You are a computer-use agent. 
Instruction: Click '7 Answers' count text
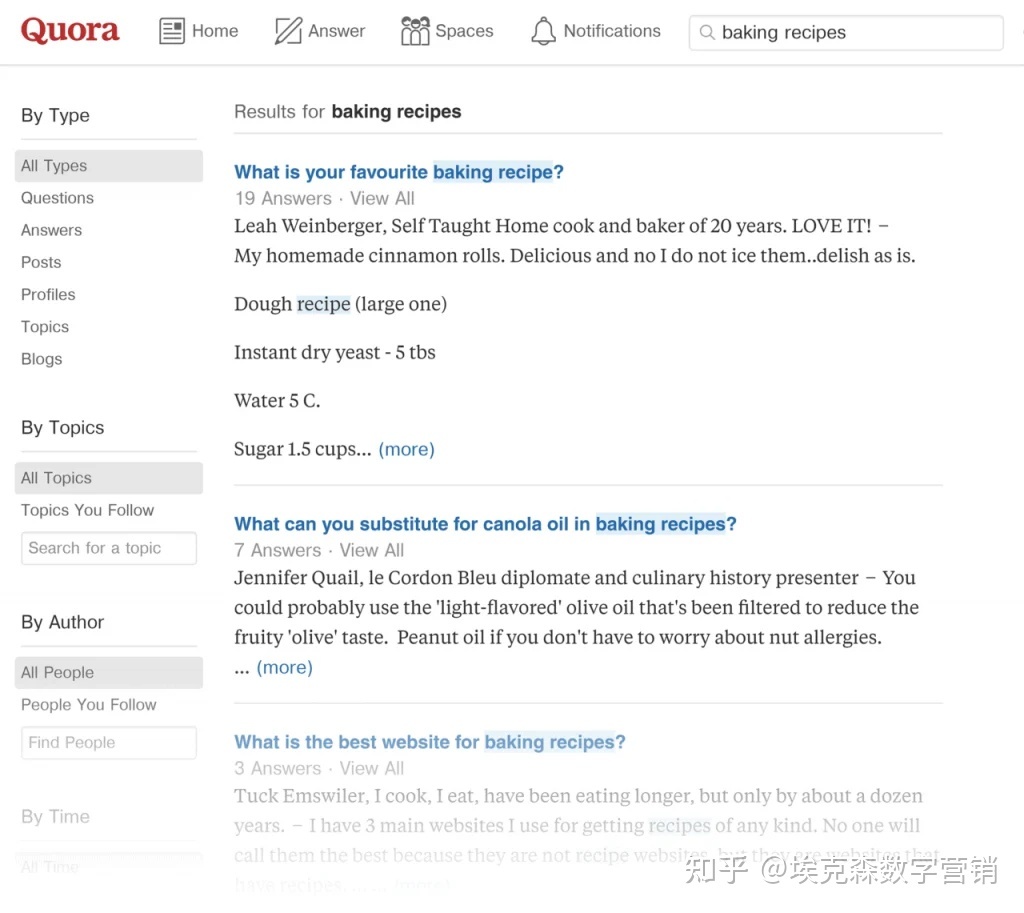[278, 551]
